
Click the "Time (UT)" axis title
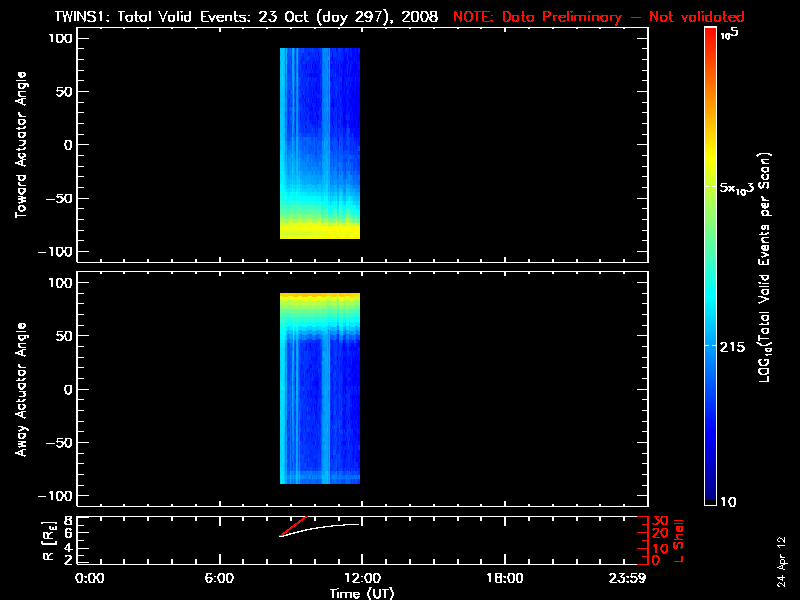[361, 592]
